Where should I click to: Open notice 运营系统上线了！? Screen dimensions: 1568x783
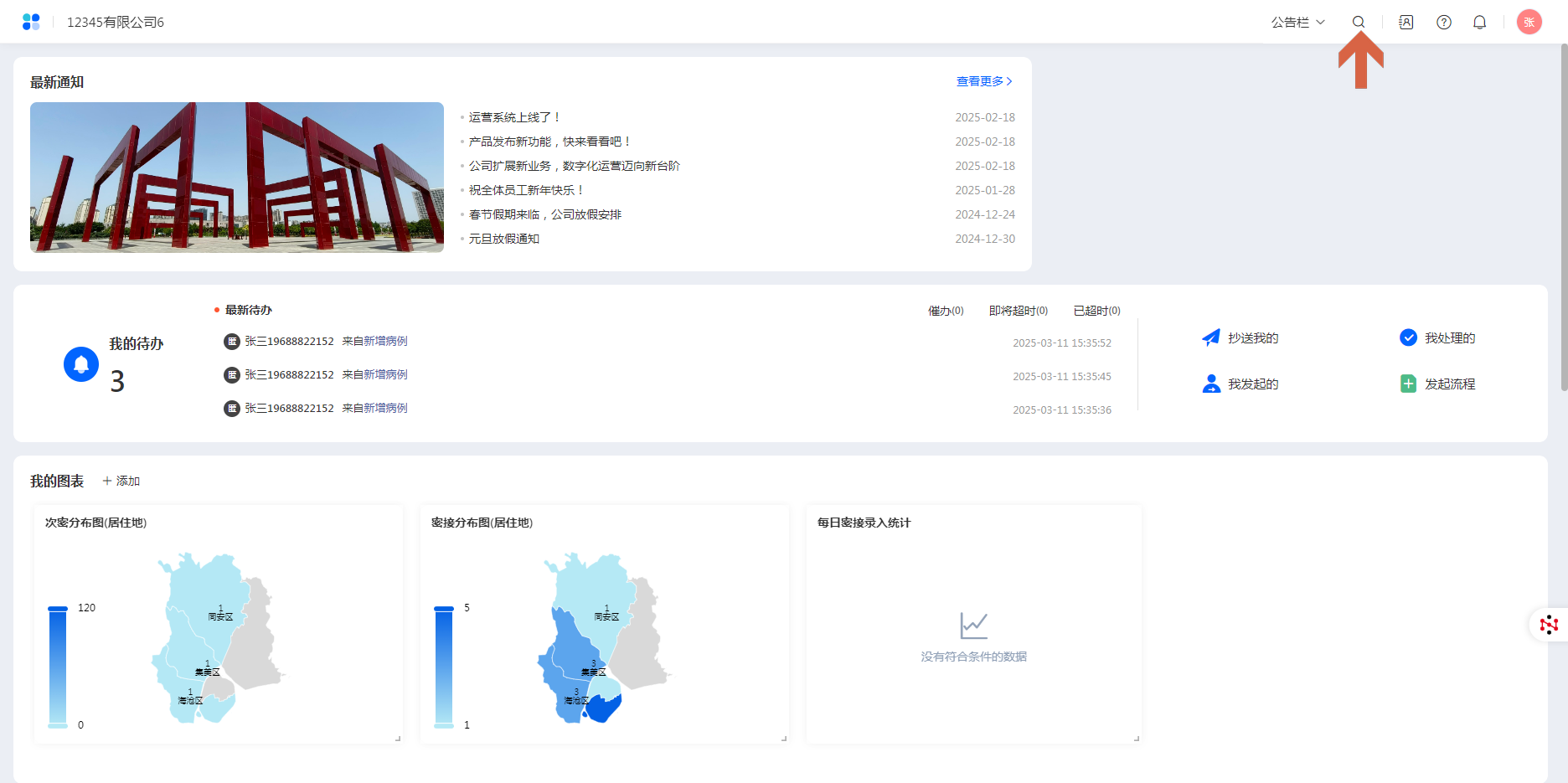[514, 118]
